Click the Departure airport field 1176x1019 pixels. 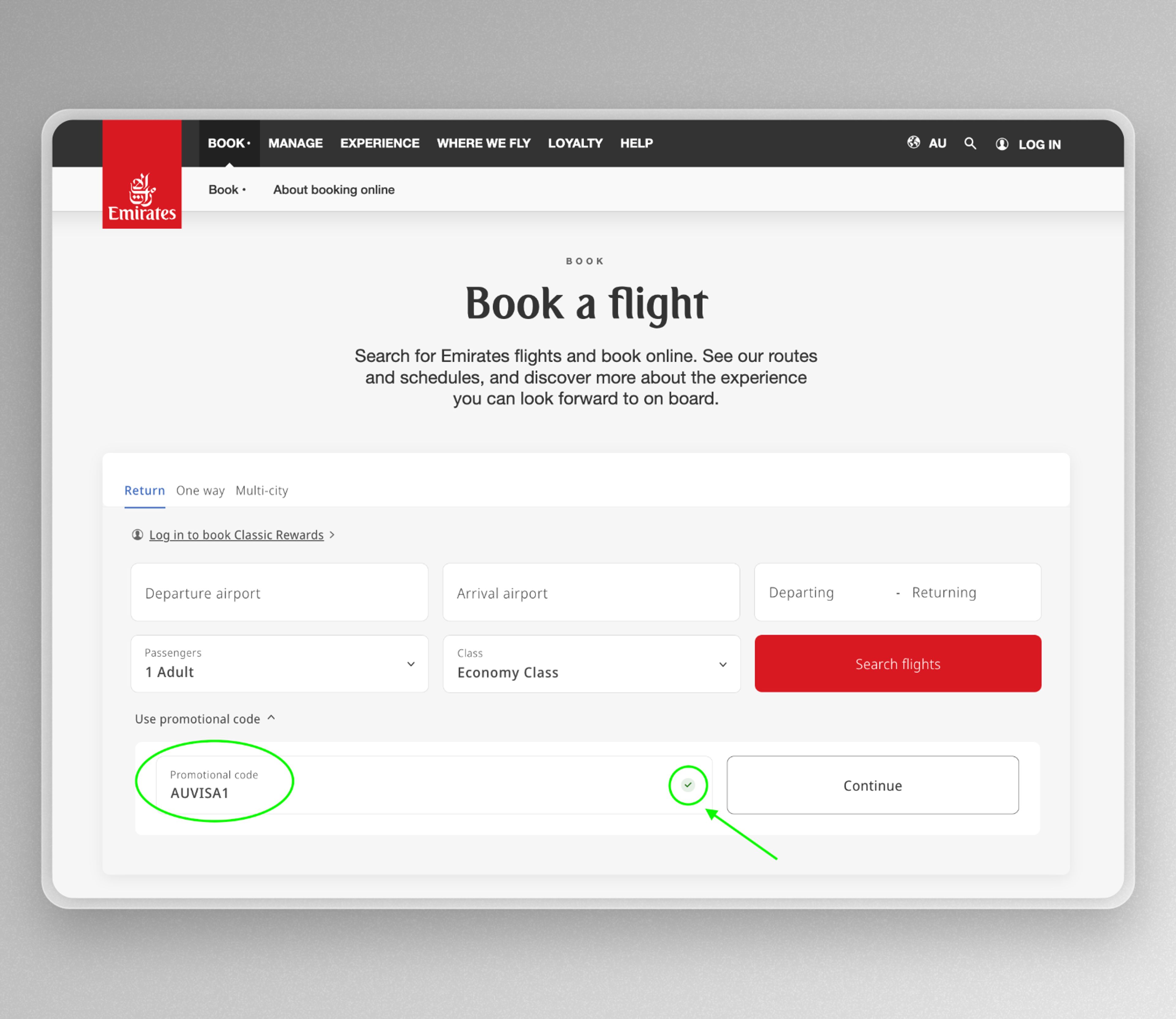pyautogui.click(x=279, y=592)
